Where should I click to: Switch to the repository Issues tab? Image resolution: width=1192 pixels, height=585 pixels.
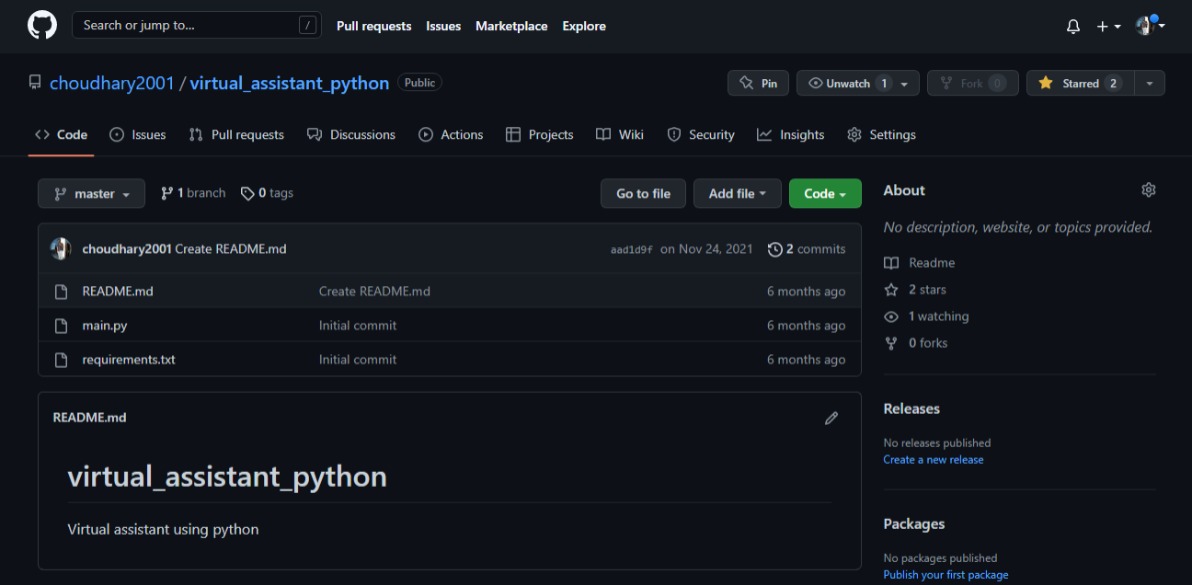(138, 134)
